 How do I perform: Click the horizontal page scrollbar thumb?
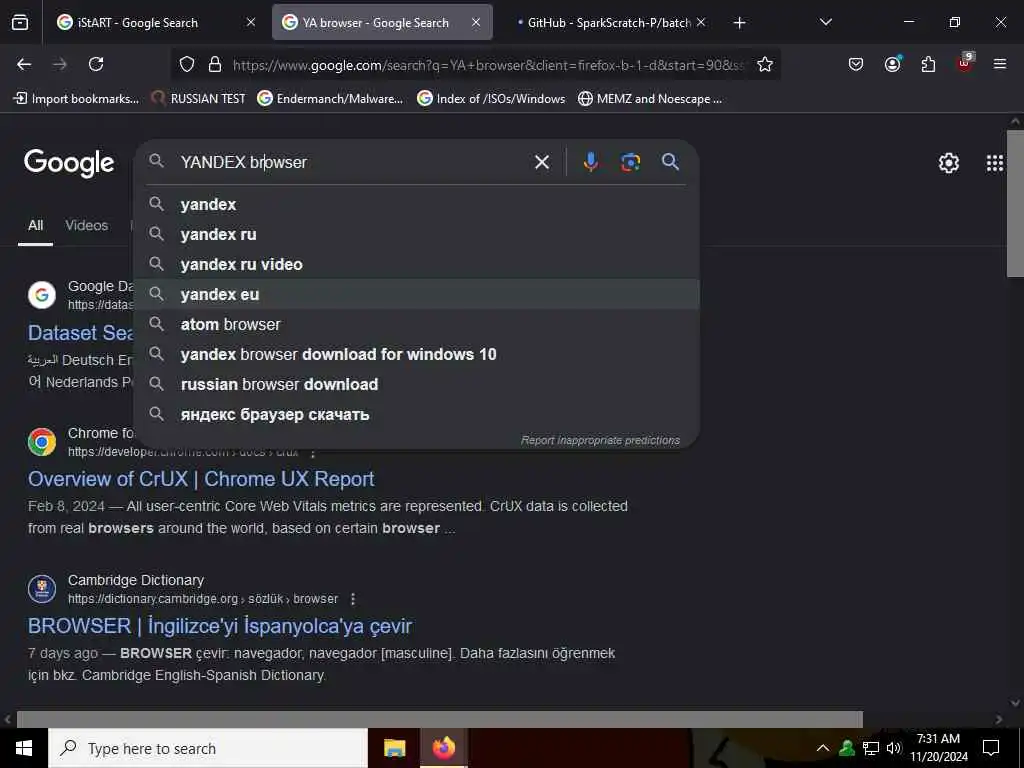pyautogui.click(x=440, y=719)
